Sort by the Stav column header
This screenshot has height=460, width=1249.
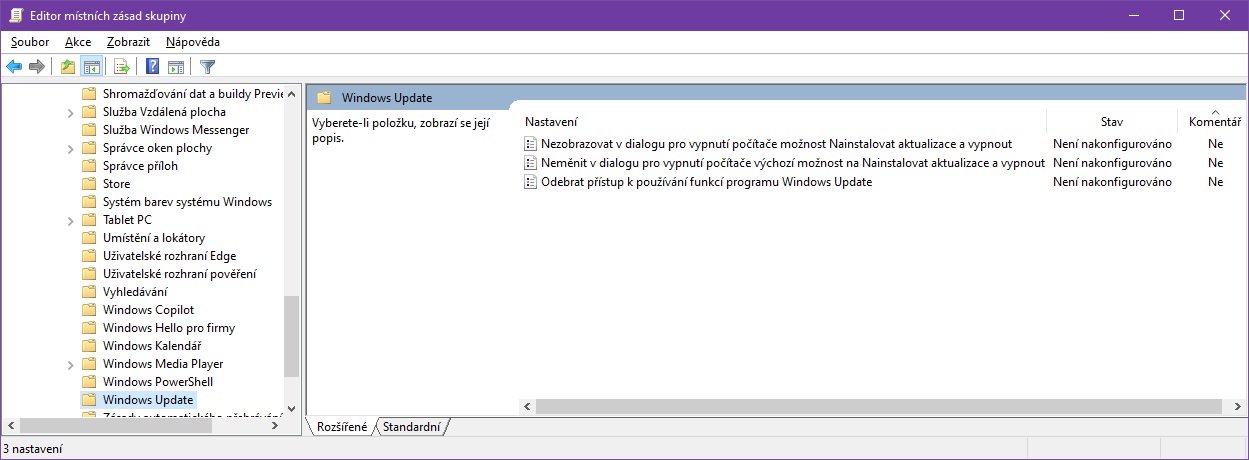pos(1111,121)
